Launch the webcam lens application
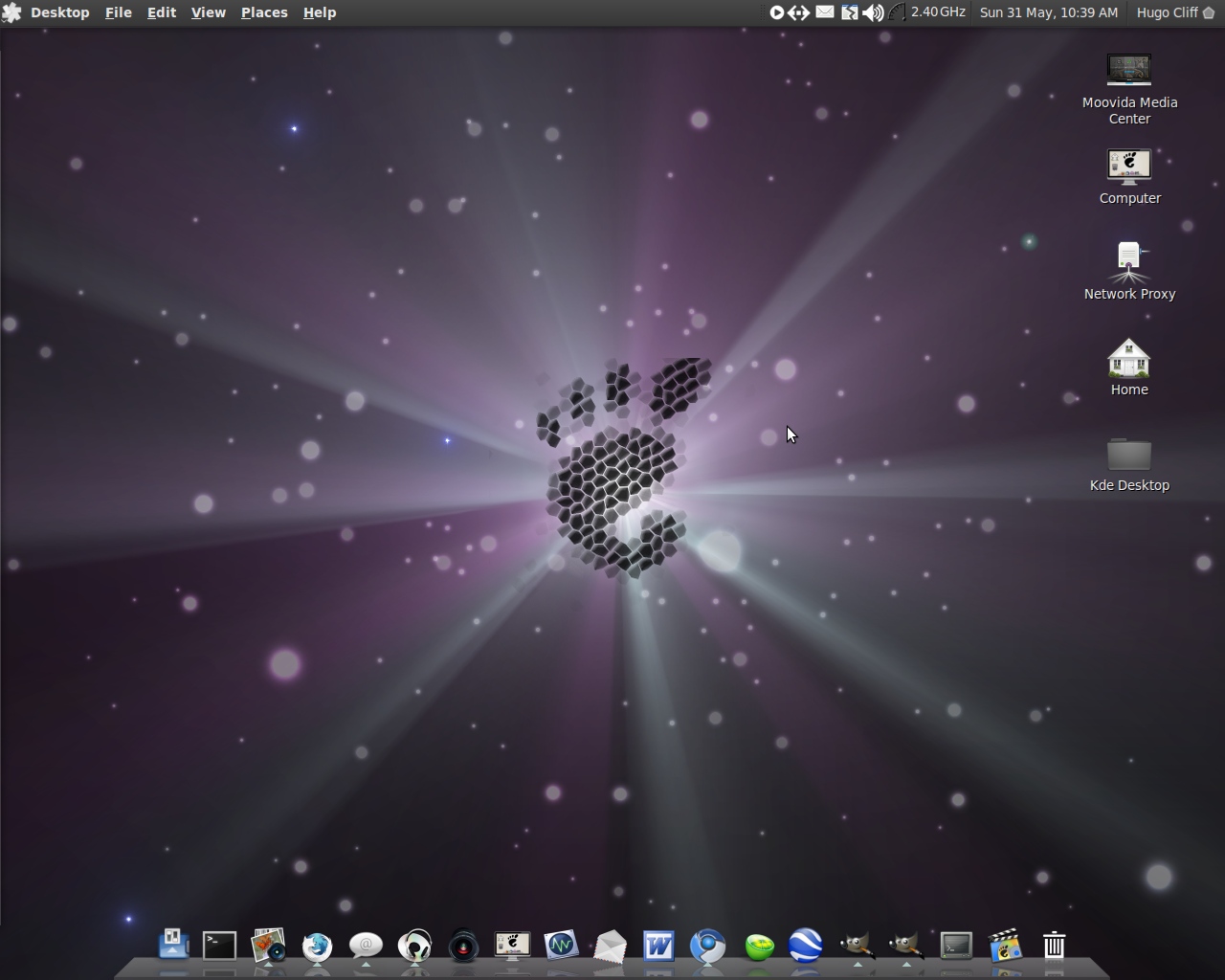 (463, 947)
